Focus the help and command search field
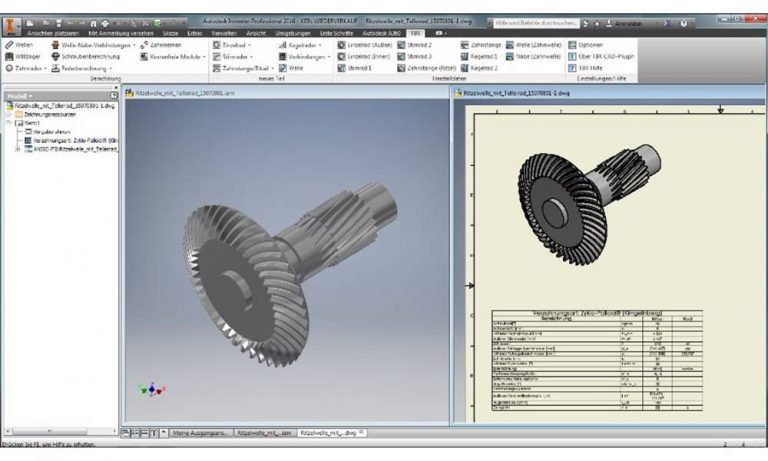Viewport: 768px width, 461px height. pyautogui.click(x=535, y=23)
